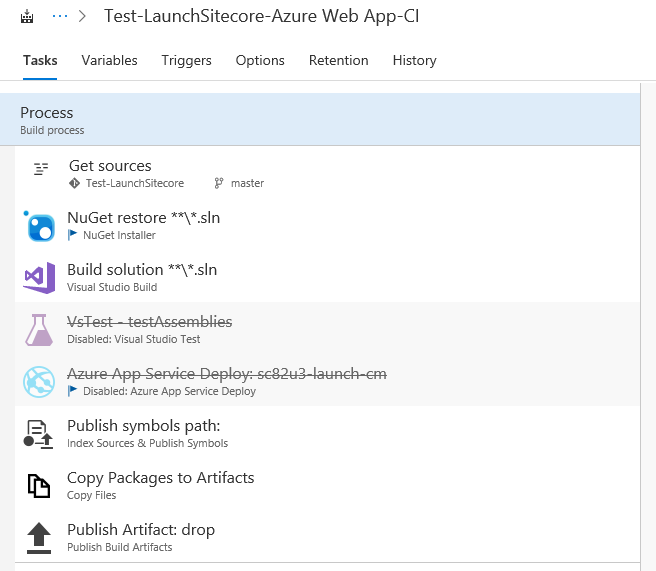Click the NuGet restore task icon
The width and height of the screenshot is (656, 571).
(40, 227)
